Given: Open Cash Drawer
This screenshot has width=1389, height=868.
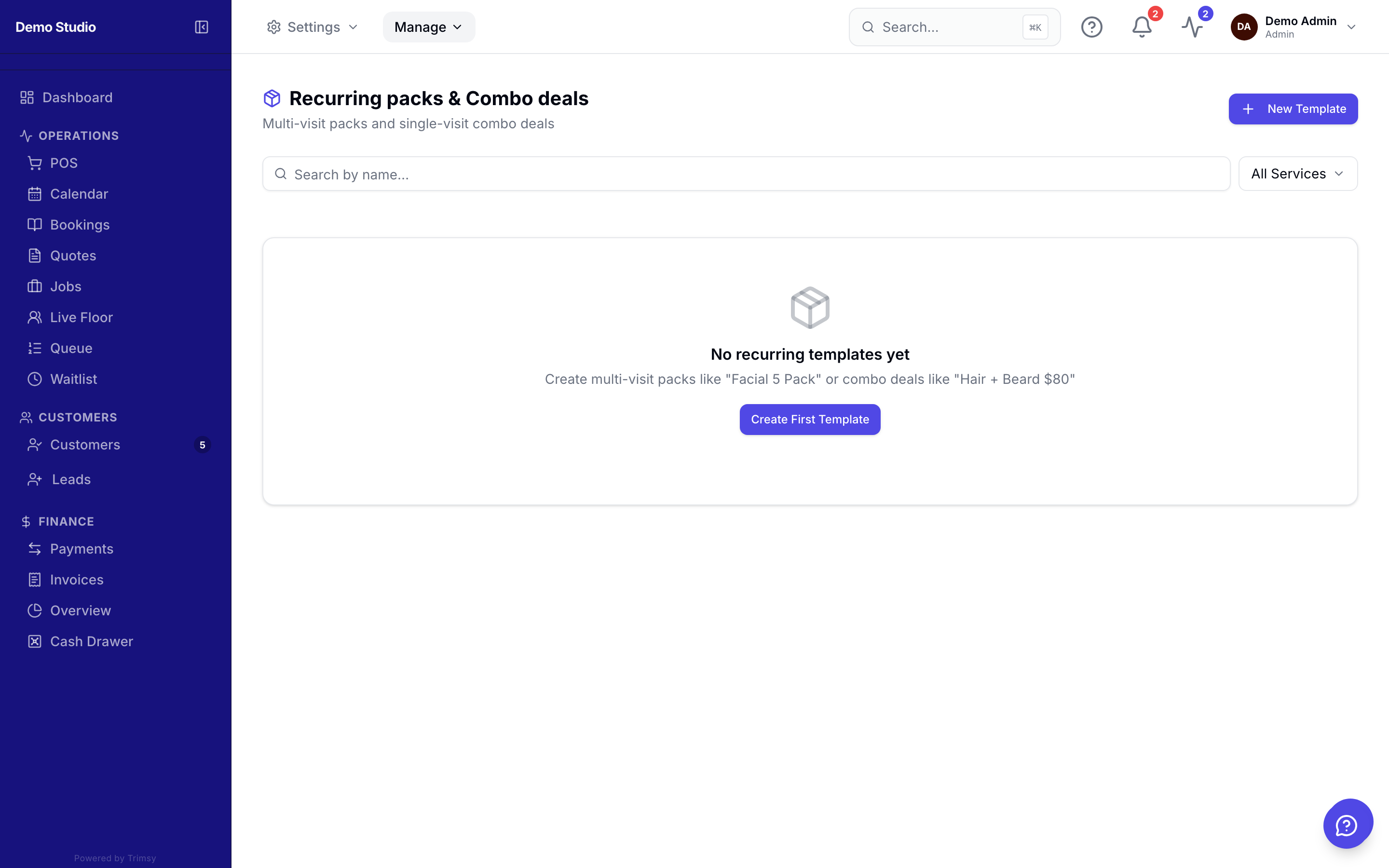Looking at the screenshot, I should pos(91,641).
